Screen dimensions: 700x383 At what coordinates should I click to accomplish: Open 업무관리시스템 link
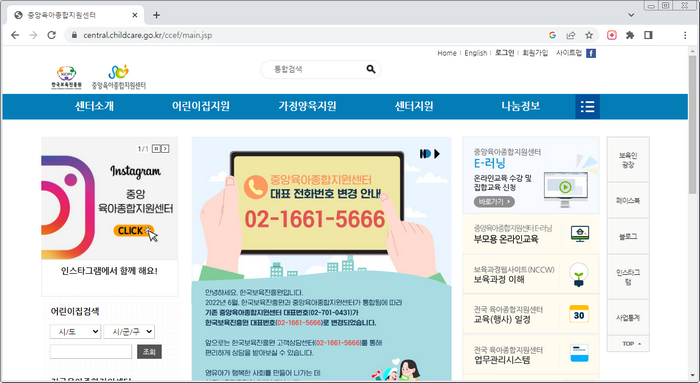(x=502, y=360)
